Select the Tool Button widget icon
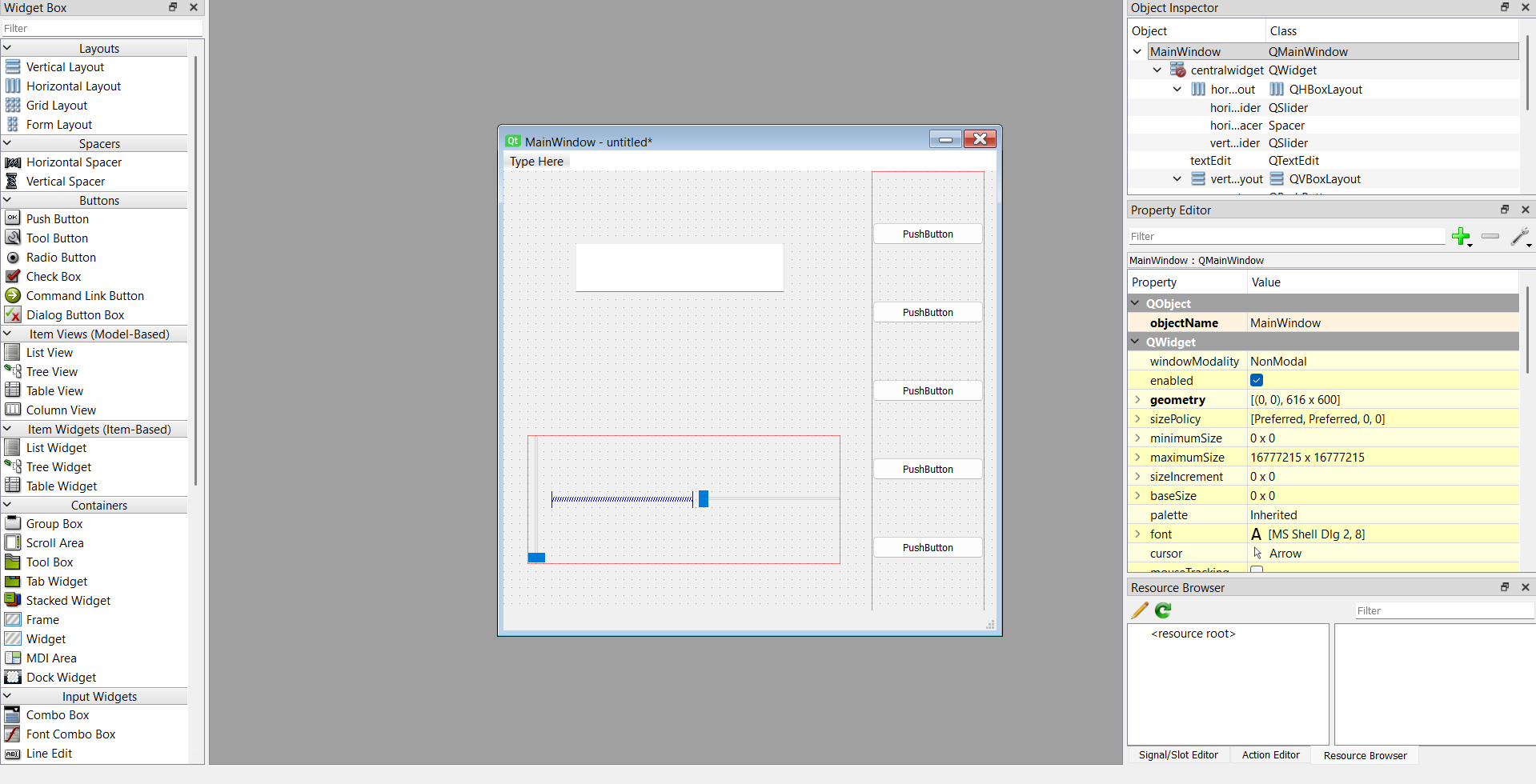 coord(13,238)
